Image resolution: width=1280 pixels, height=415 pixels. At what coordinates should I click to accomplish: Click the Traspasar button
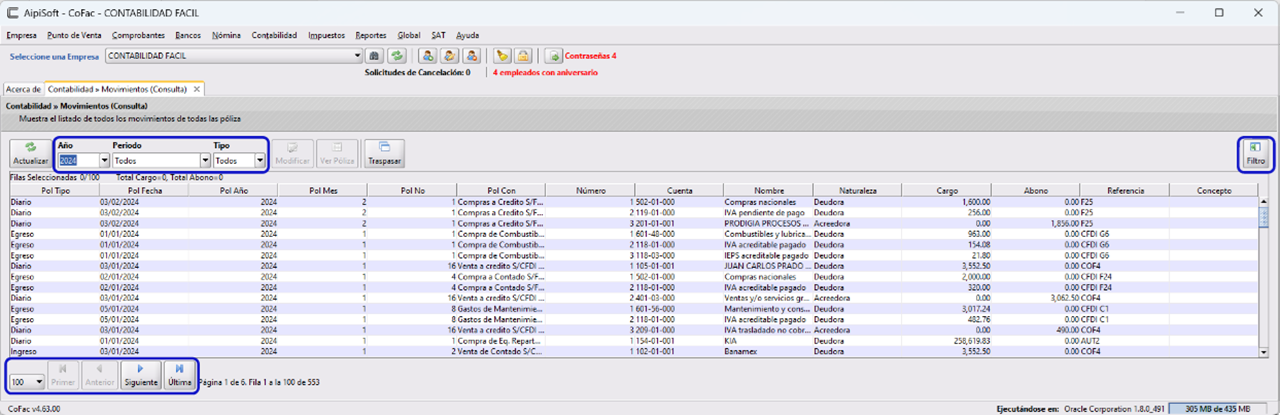click(385, 152)
